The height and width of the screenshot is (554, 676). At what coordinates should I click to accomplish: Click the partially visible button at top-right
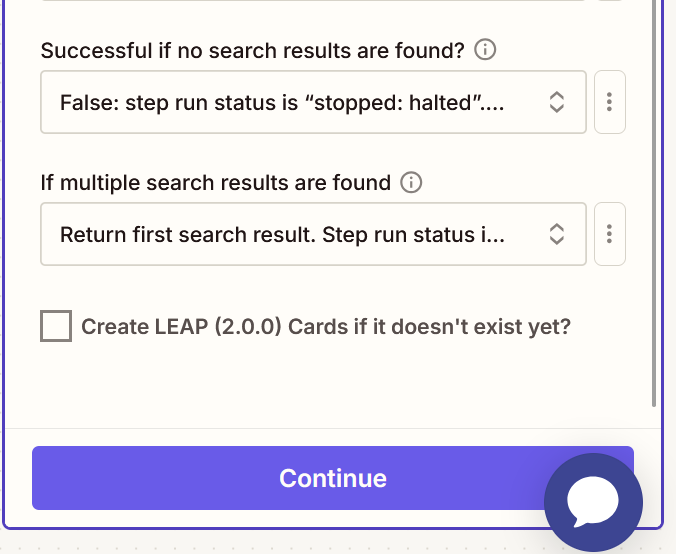609,2
